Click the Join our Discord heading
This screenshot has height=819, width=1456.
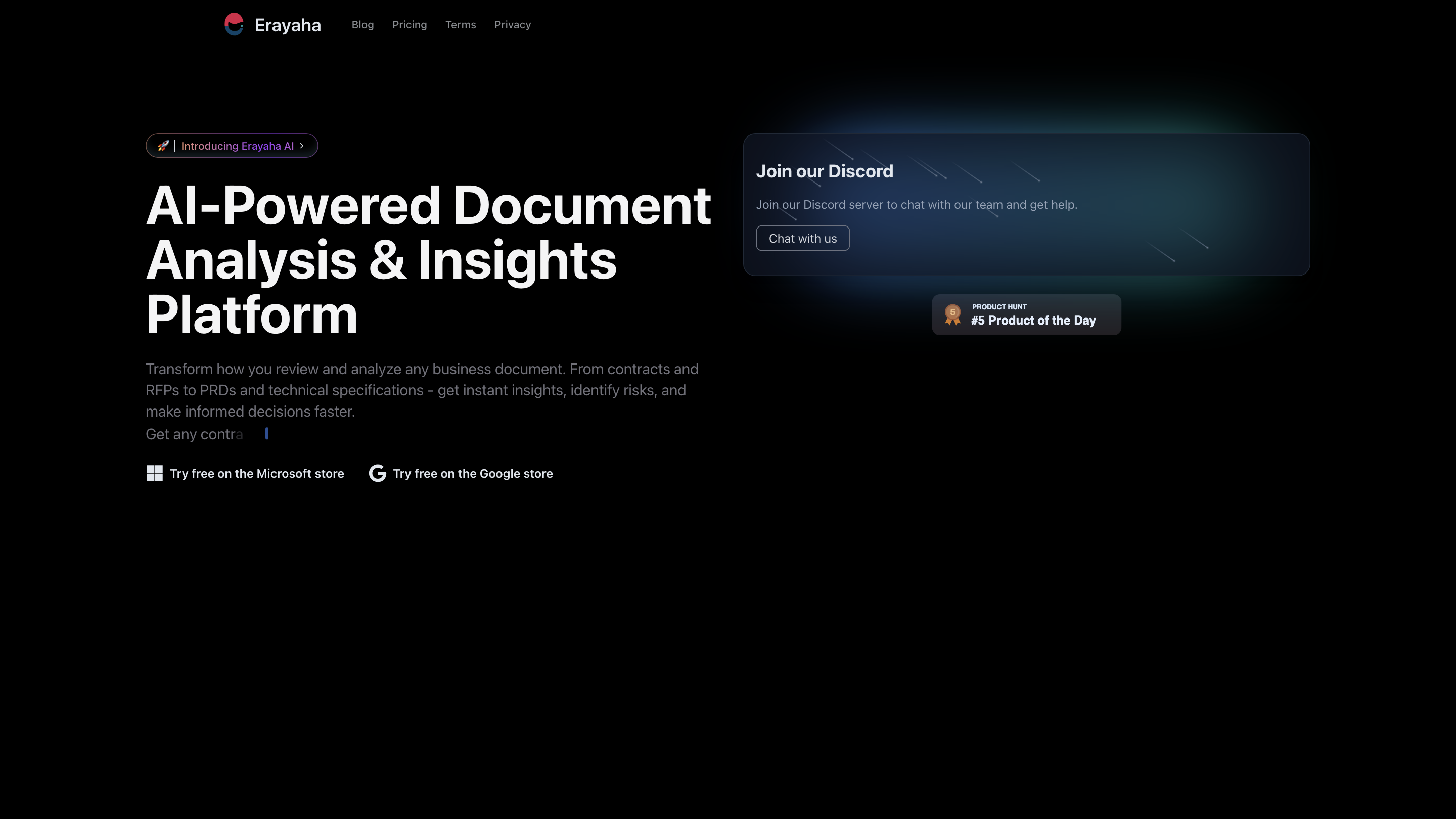click(x=824, y=171)
